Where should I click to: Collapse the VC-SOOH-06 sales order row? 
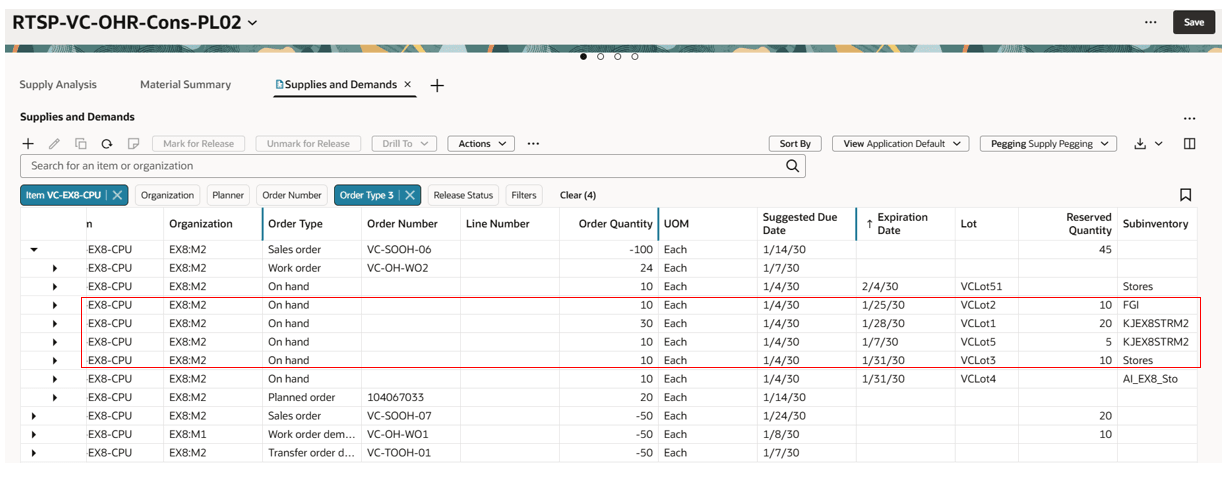[x=34, y=250]
